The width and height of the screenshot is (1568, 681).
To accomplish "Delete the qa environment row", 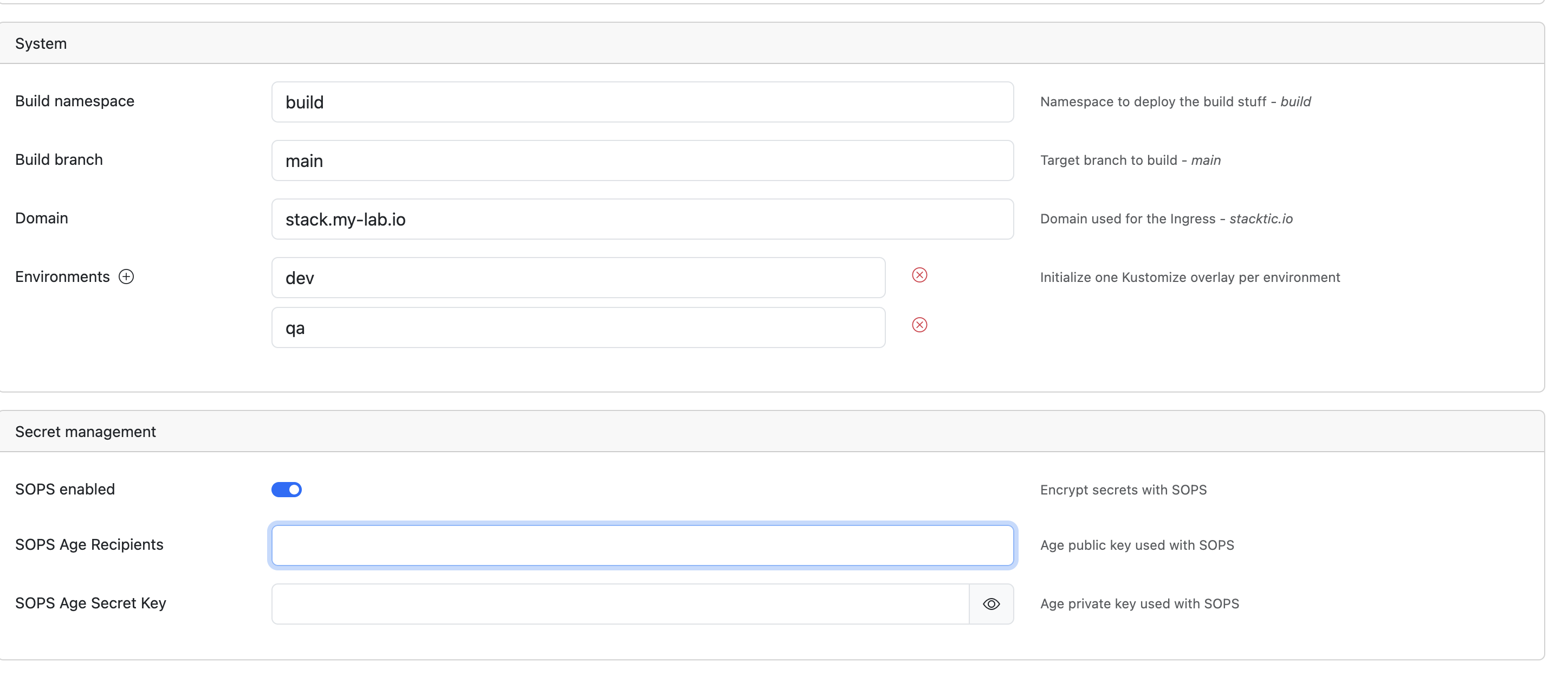I will (919, 325).
